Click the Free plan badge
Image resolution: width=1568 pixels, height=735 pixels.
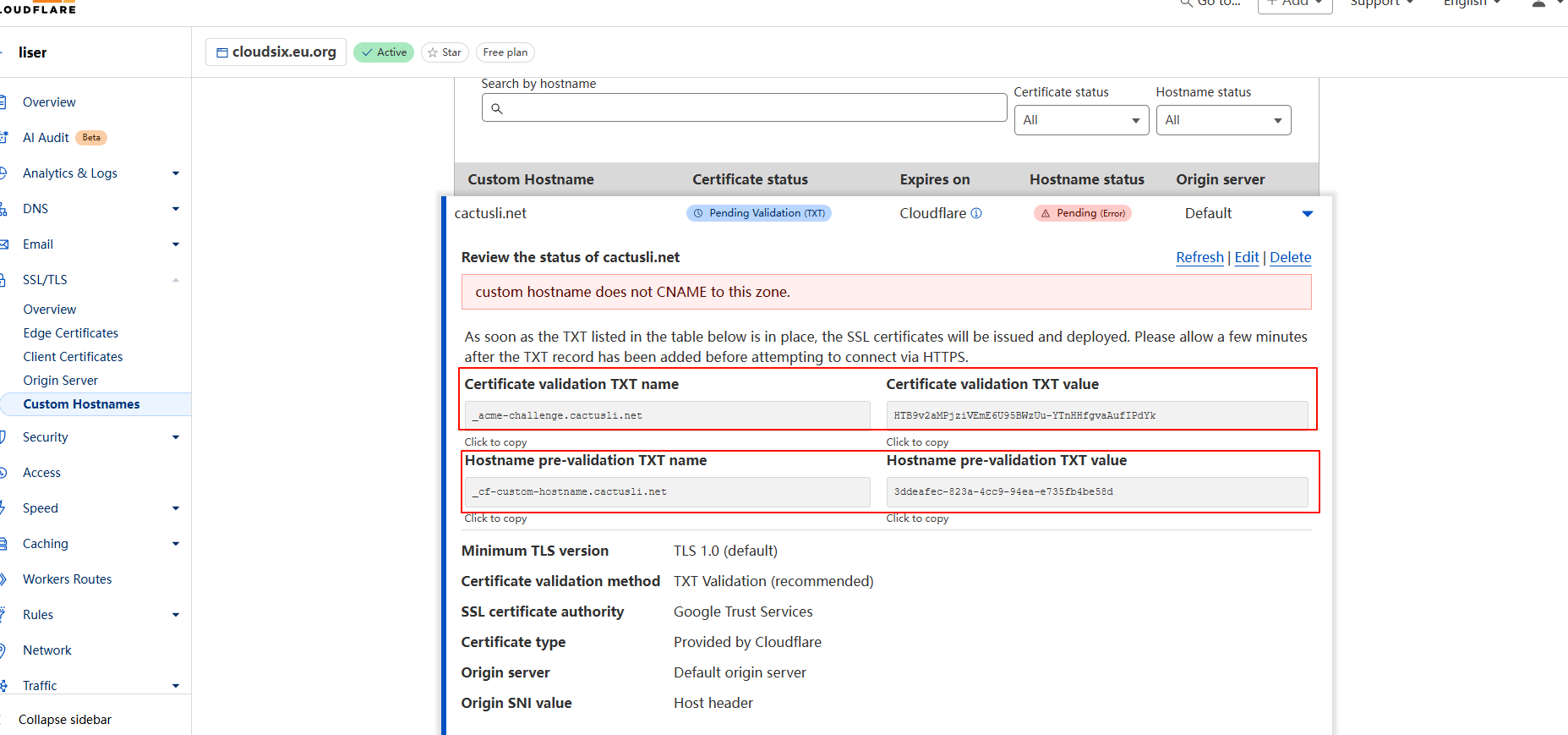pos(505,52)
